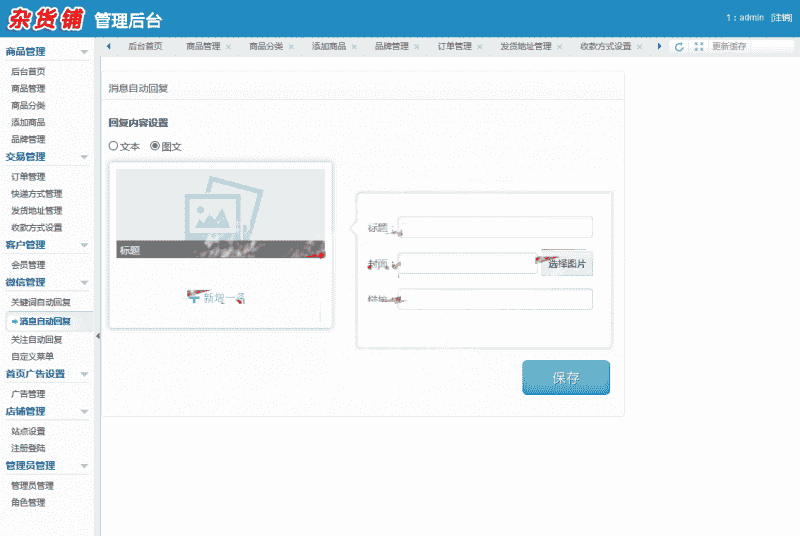Select the 文本 radio button

(114, 146)
